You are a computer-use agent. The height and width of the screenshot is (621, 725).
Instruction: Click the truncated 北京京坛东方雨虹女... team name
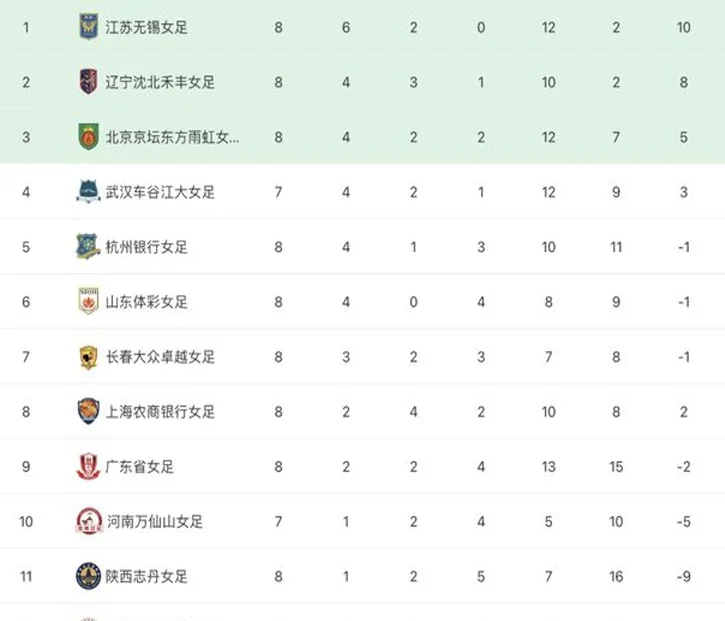(172, 137)
